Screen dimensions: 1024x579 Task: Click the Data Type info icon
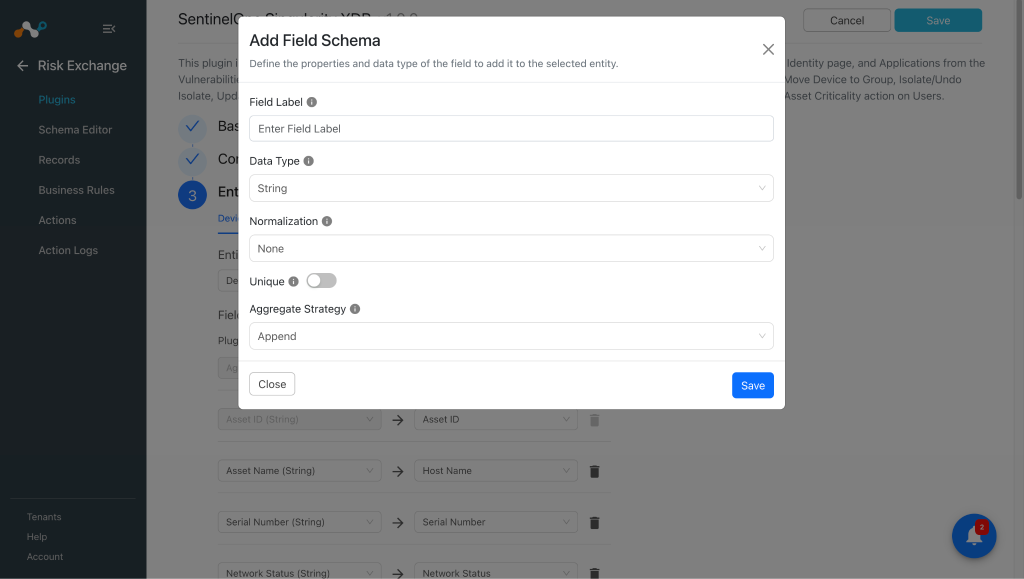pos(308,161)
